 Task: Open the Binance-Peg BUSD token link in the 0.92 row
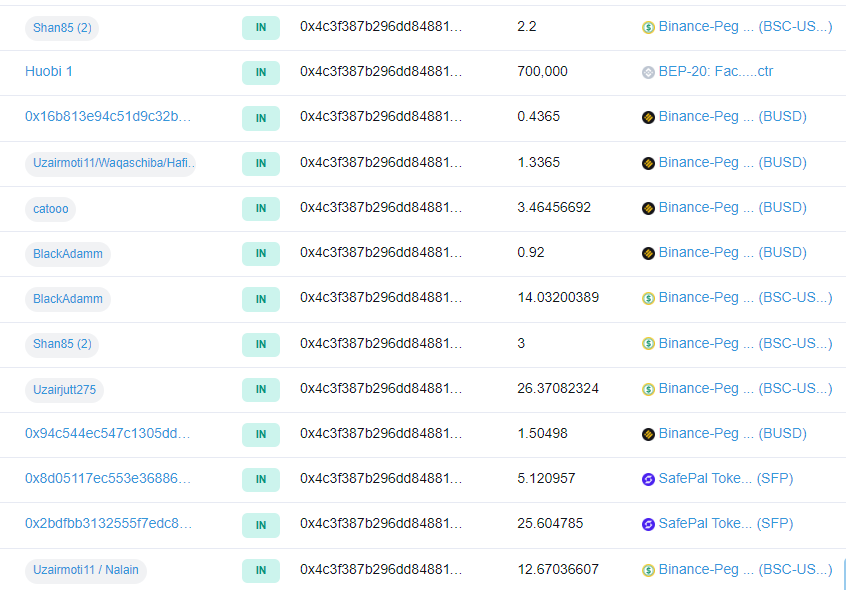tap(733, 252)
